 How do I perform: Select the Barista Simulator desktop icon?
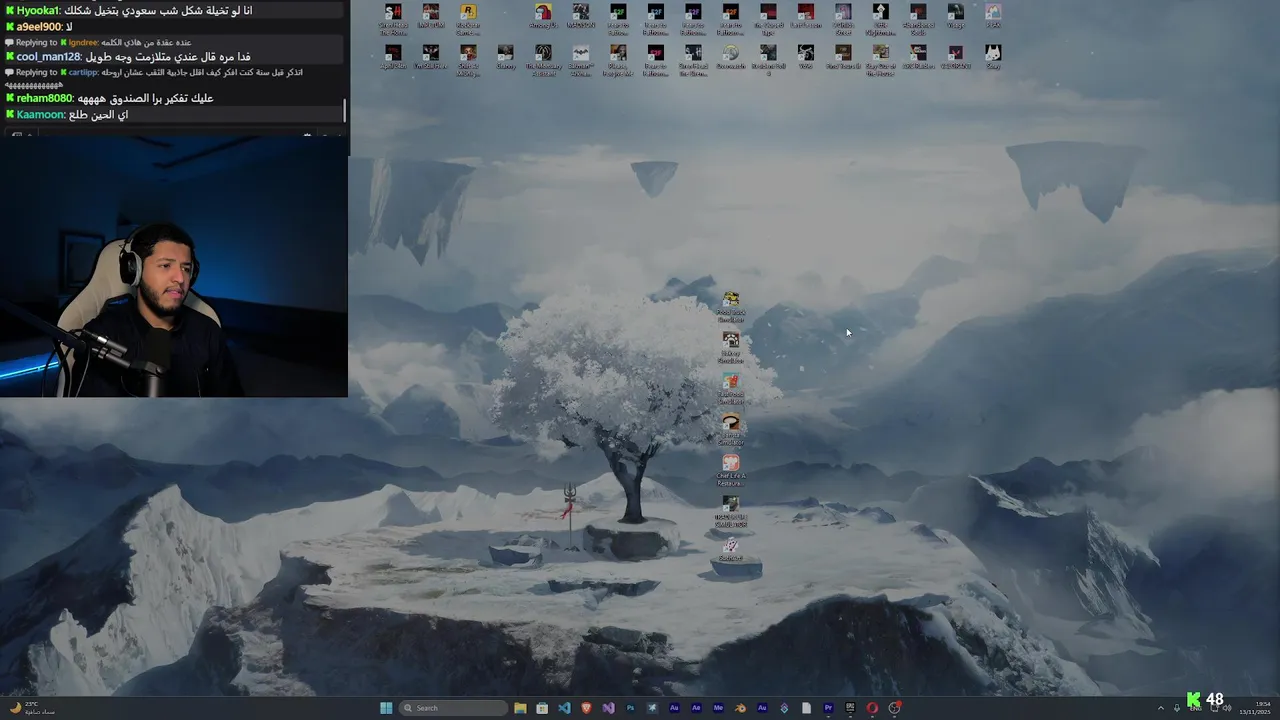(x=731, y=429)
